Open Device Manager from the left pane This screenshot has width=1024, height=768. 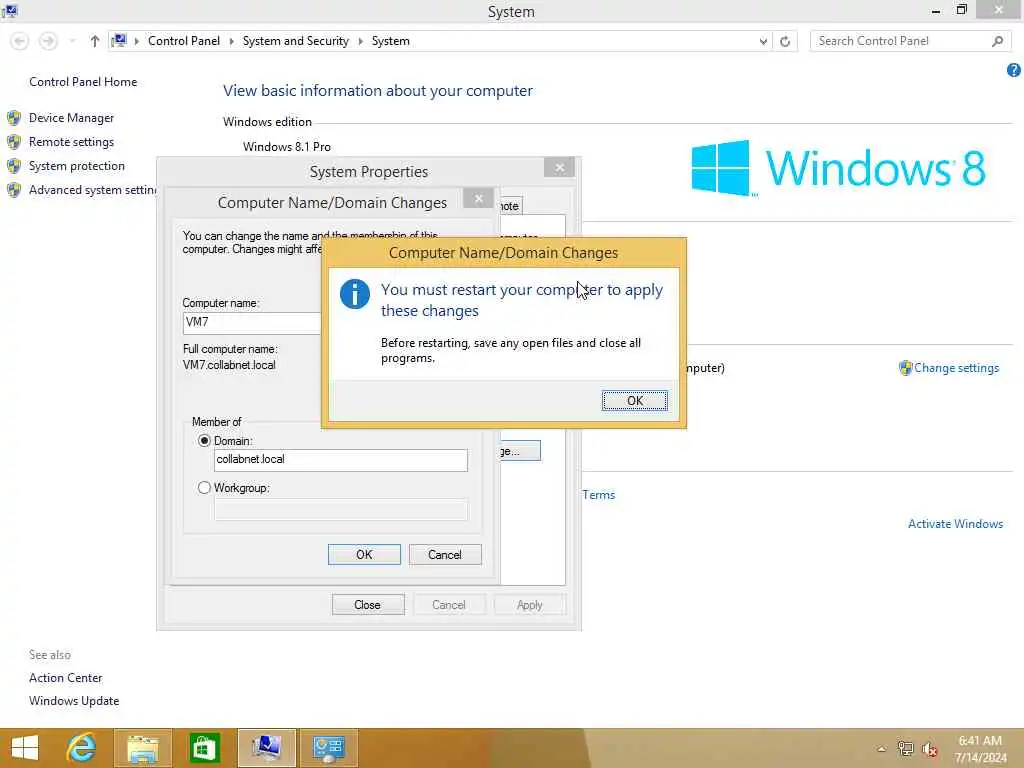coord(71,118)
